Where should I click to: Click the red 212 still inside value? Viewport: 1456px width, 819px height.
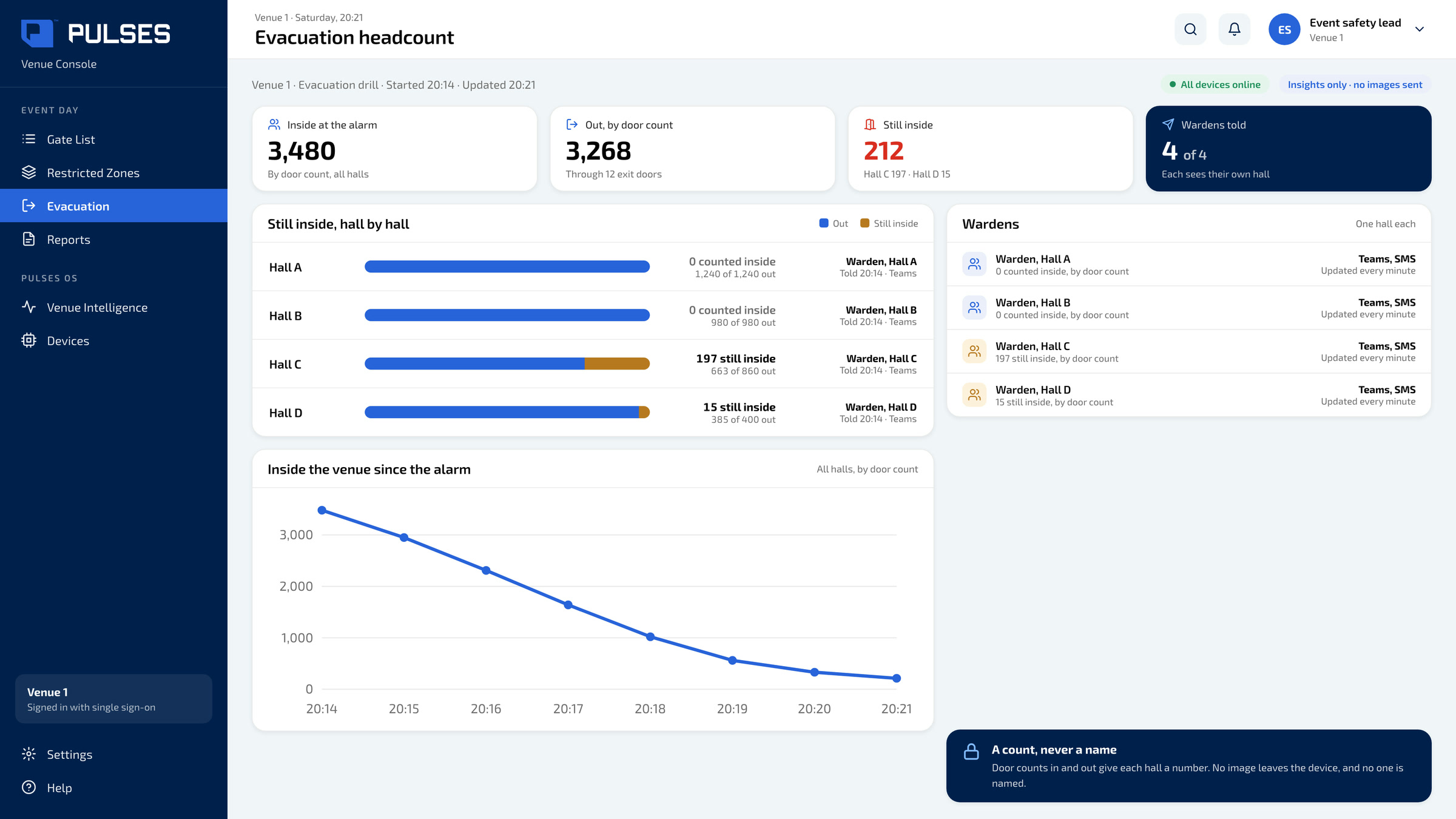click(x=883, y=151)
